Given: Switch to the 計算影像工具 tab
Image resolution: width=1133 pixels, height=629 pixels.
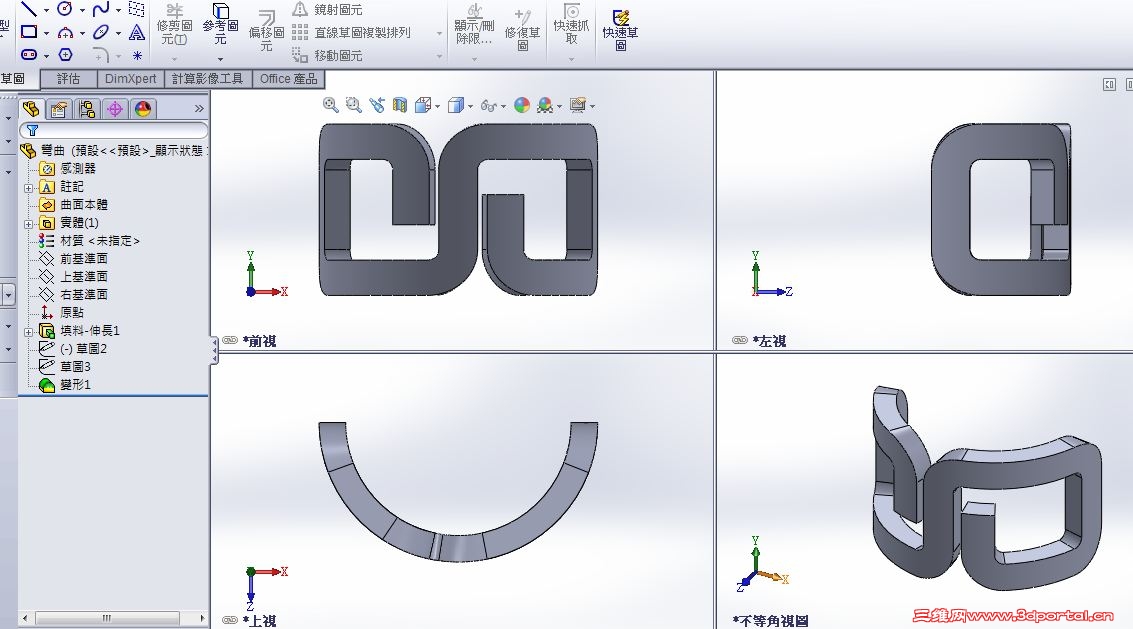Looking at the screenshot, I should (x=208, y=79).
